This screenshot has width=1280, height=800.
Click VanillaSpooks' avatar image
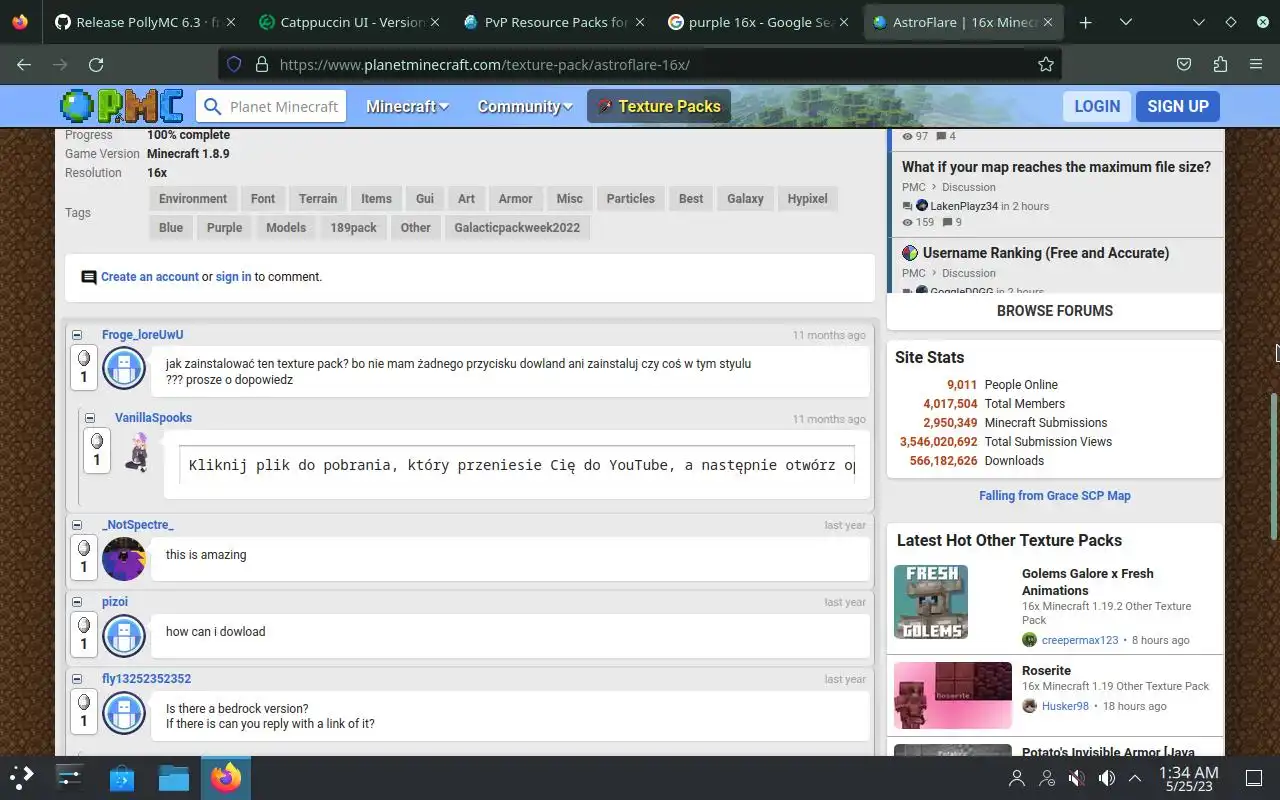click(x=137, y=452)
